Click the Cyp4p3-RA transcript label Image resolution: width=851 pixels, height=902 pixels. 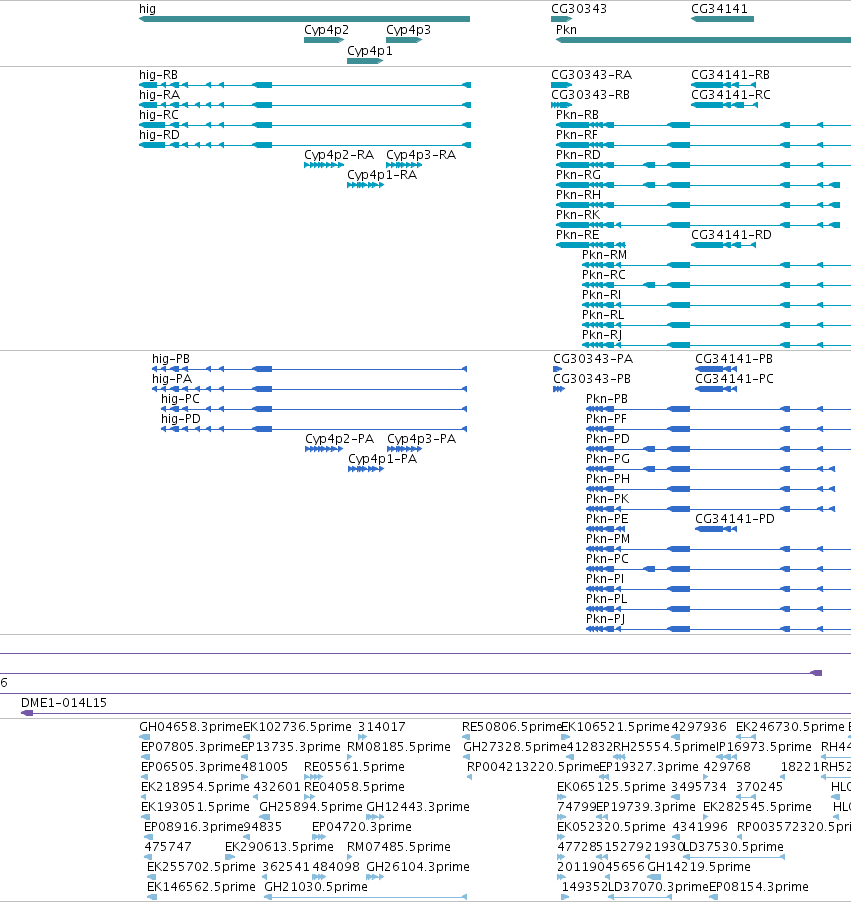click(421, 155)
